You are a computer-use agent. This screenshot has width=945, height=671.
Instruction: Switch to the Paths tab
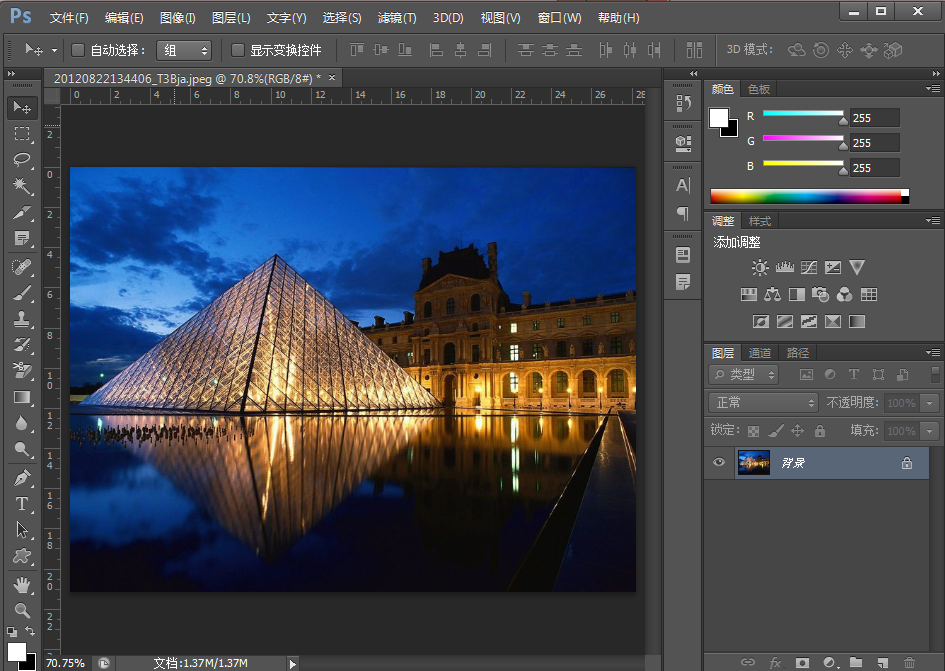798,353
